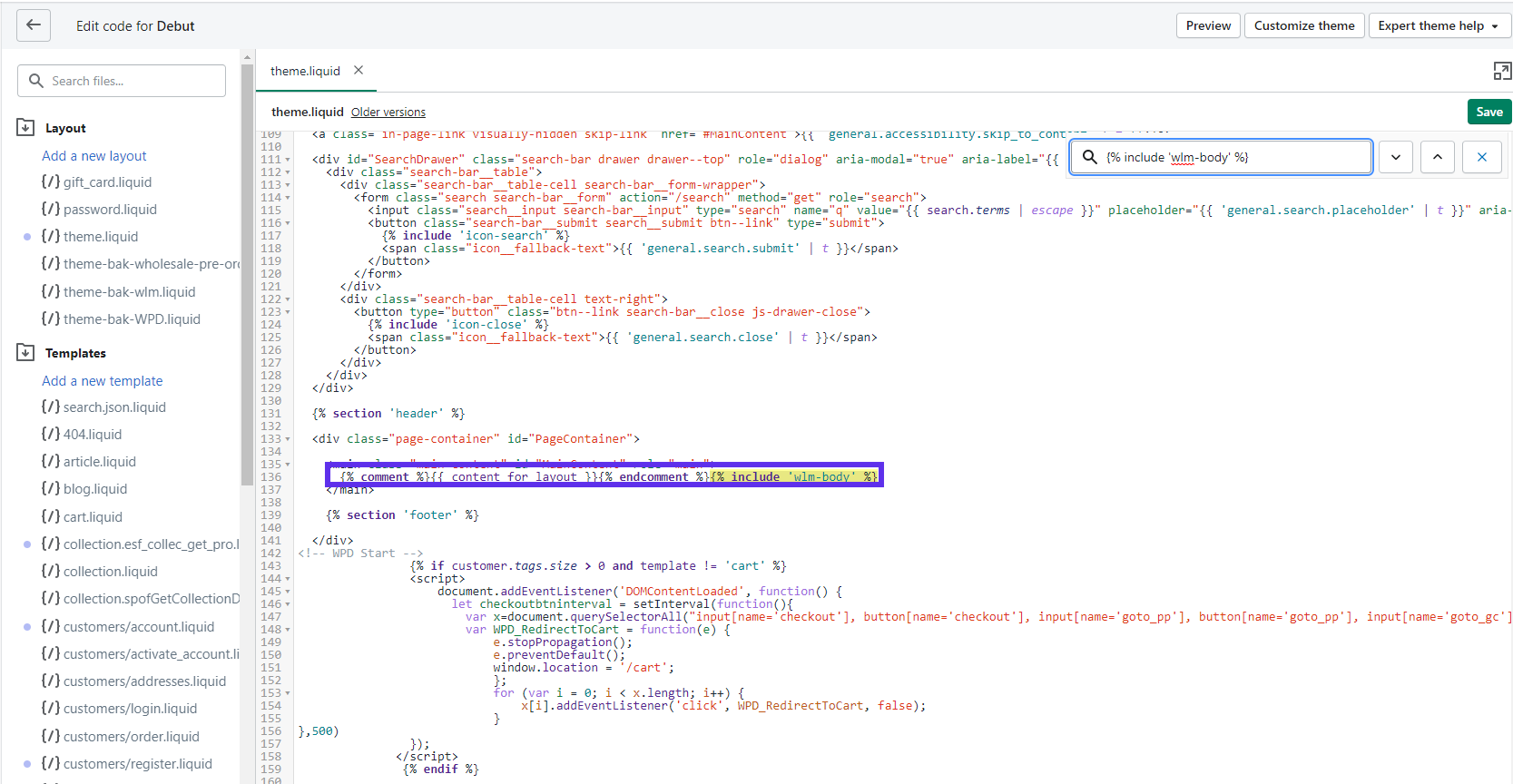The width and height of the screenshot is (1513, 784).
Task: Click in the Search files field
Action: (x=122, y=81)
